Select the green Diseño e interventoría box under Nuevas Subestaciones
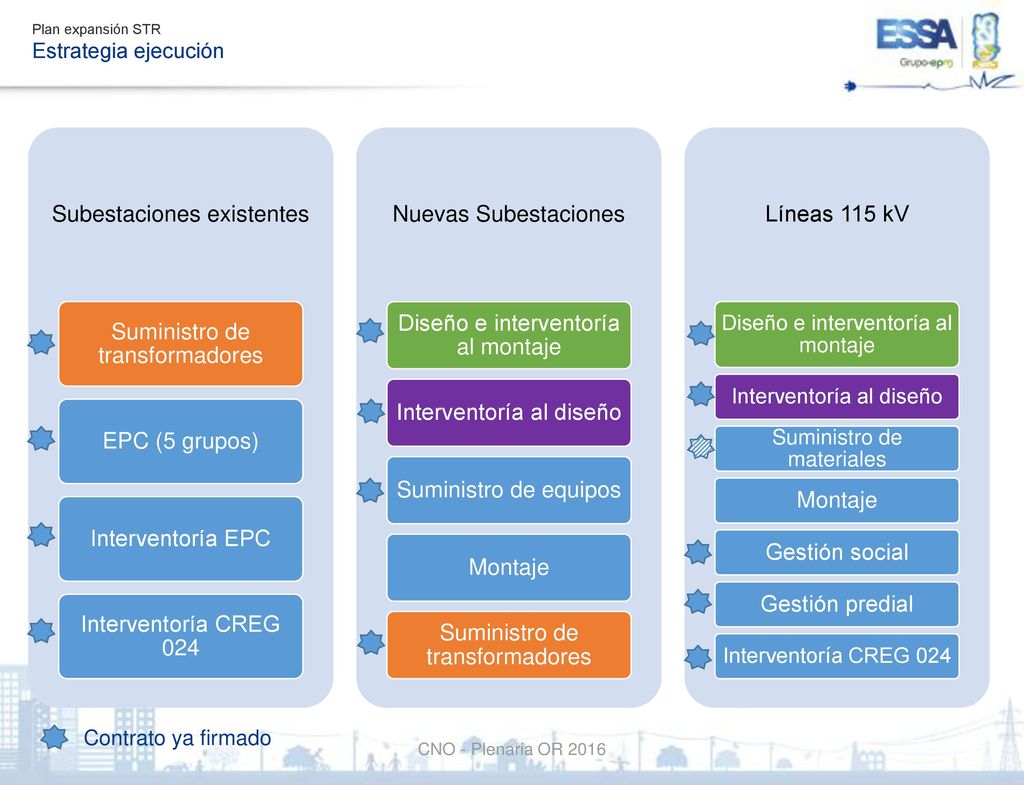1024x785 pixels. coord(509,335)
